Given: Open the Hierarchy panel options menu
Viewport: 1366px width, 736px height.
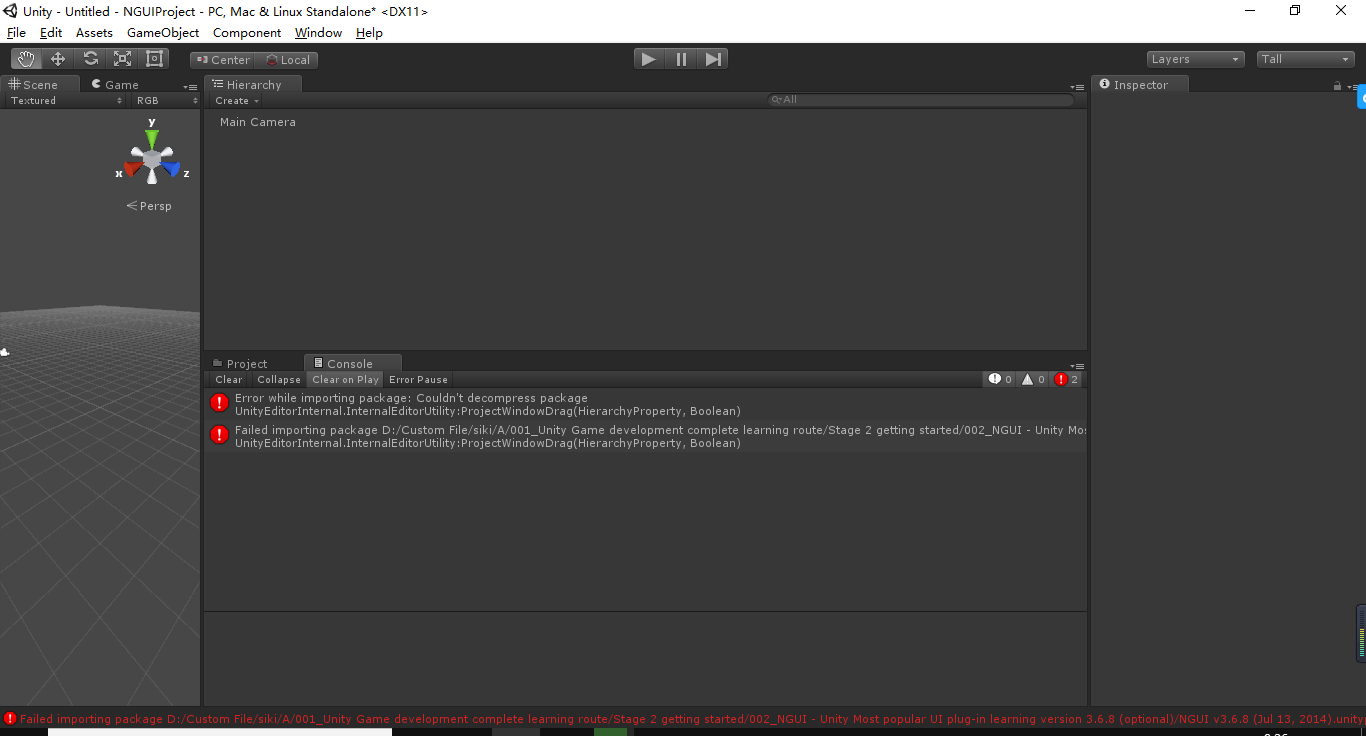Looking at the screenshot, I should (x=1077, y=88).
